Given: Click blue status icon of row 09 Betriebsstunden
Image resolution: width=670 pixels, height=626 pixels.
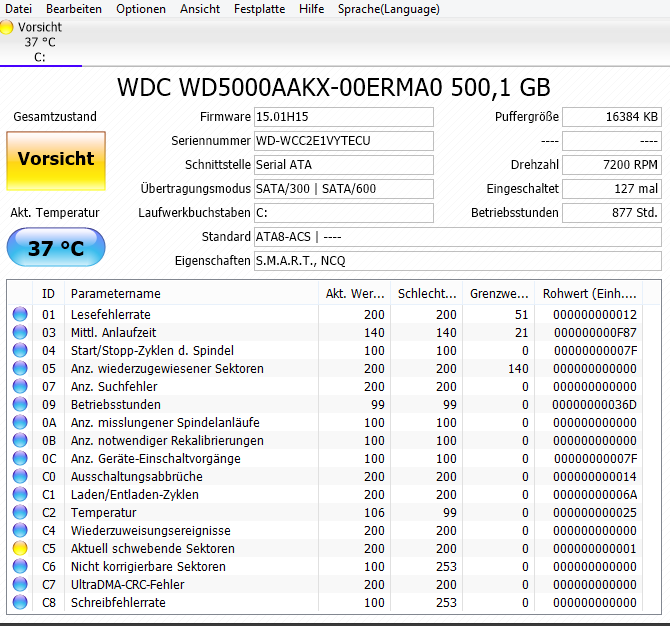Looking at the screenshot, I should (20, 404).
